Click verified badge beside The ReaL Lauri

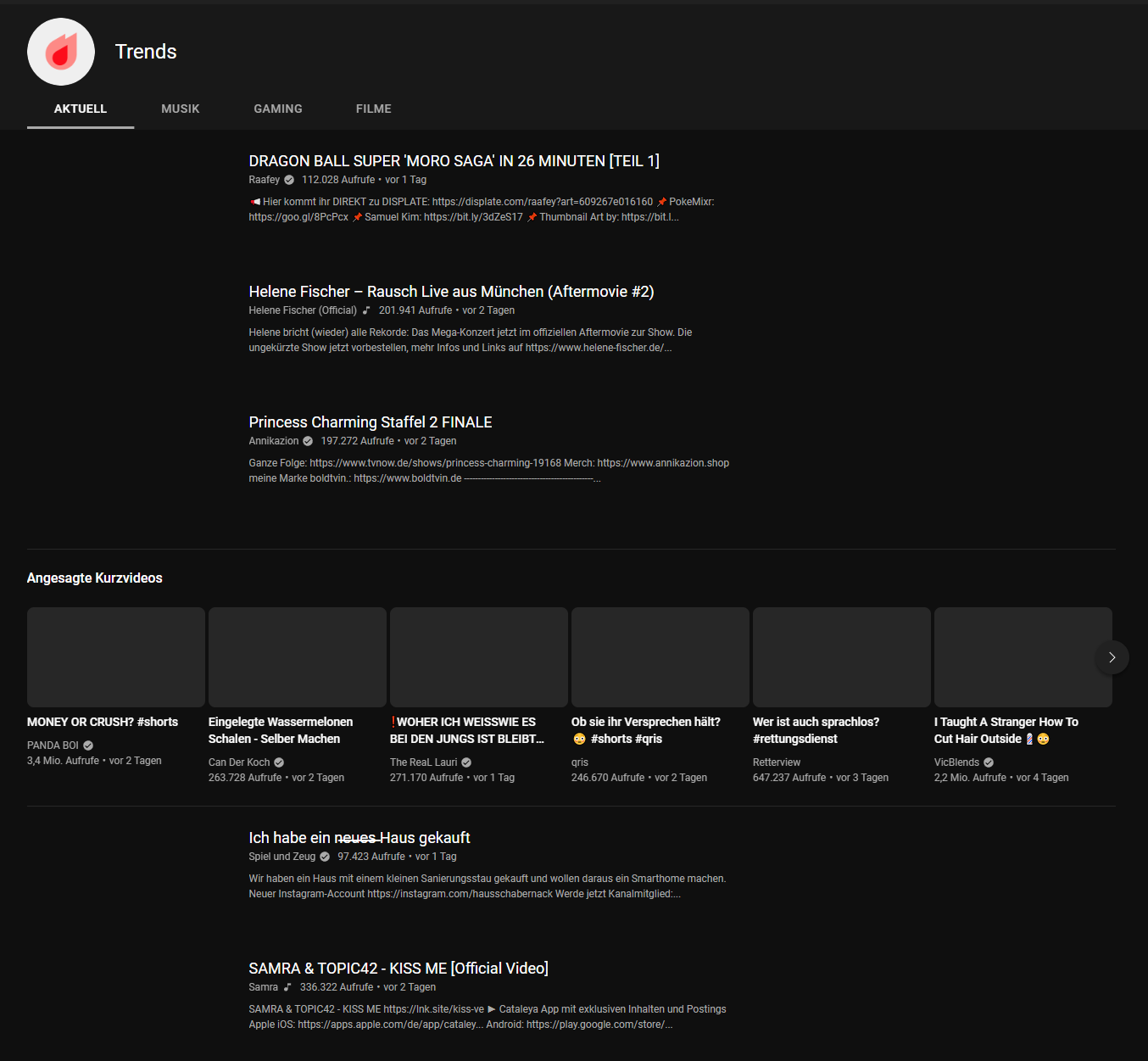click(466, 762)
